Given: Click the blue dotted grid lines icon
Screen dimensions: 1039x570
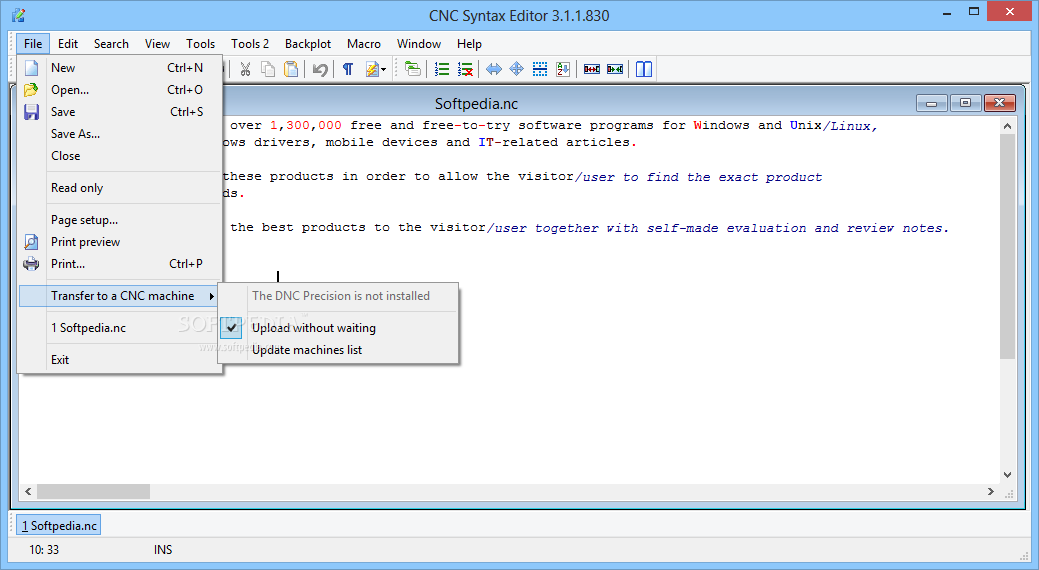Looking at the screenshot, I should click(x=540, y=69).
